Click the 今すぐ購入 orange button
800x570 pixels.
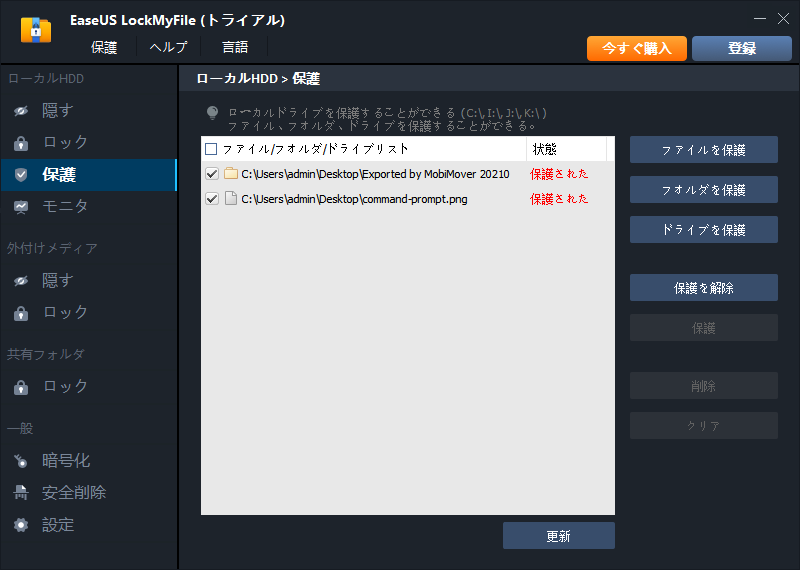click(x=636, y=48)
